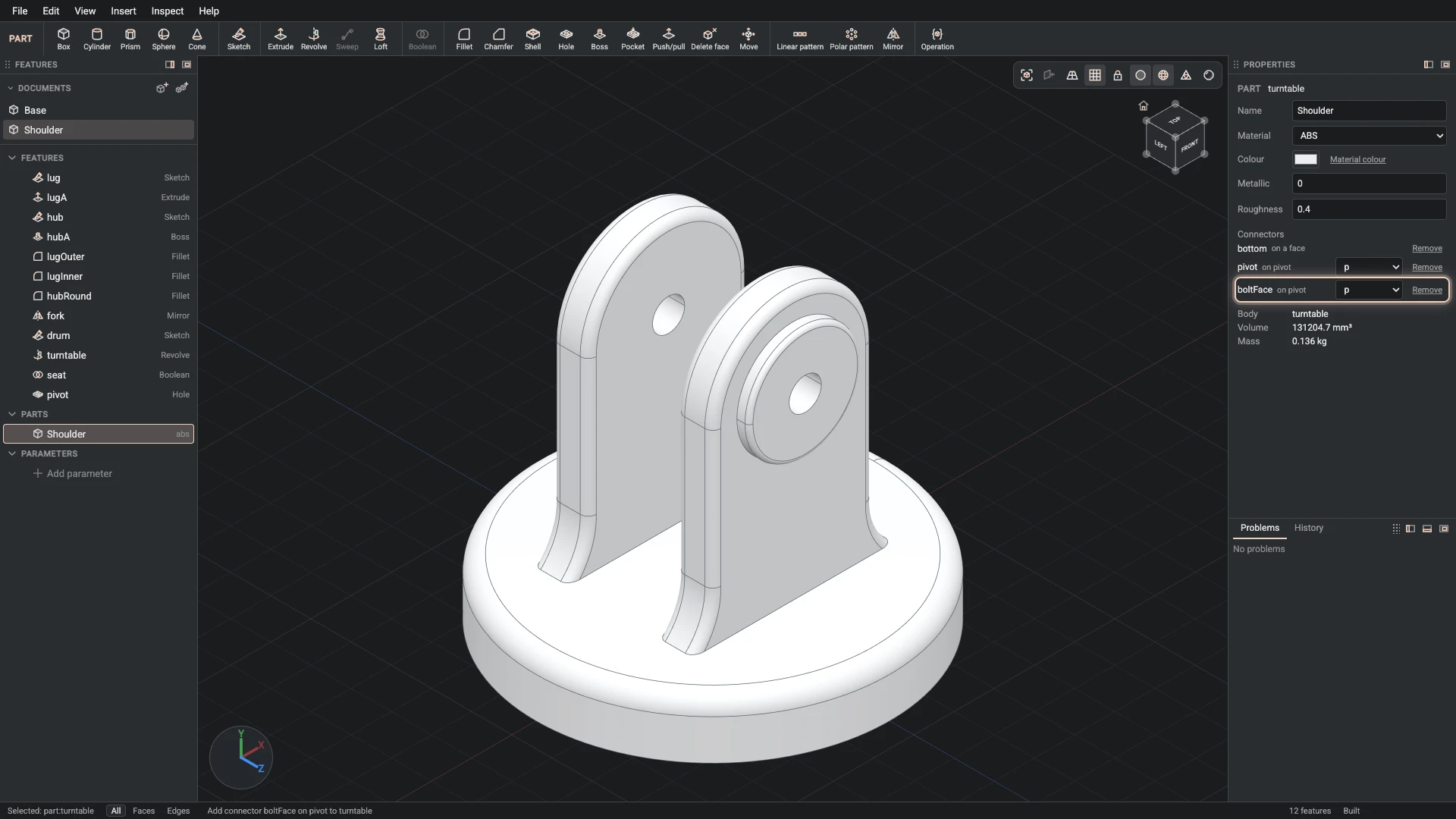This screenshot has height=819, width=1456.
Task: Open the Mirror tool in toolbar
Action: point(893,39)
